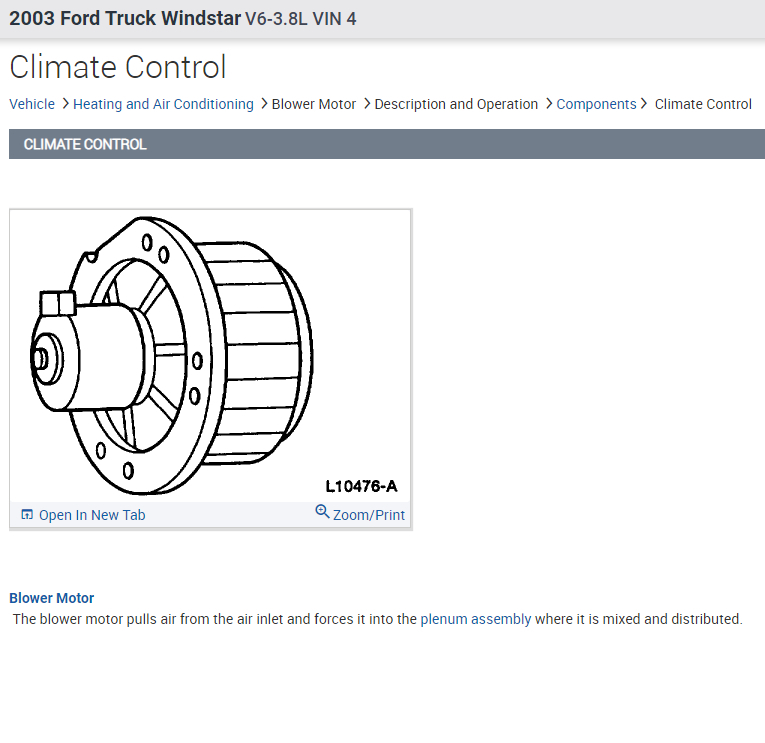
Task: Open the open-in-new-tab icon under diagram
Action: pyautogui.click(x=27, y=514)
